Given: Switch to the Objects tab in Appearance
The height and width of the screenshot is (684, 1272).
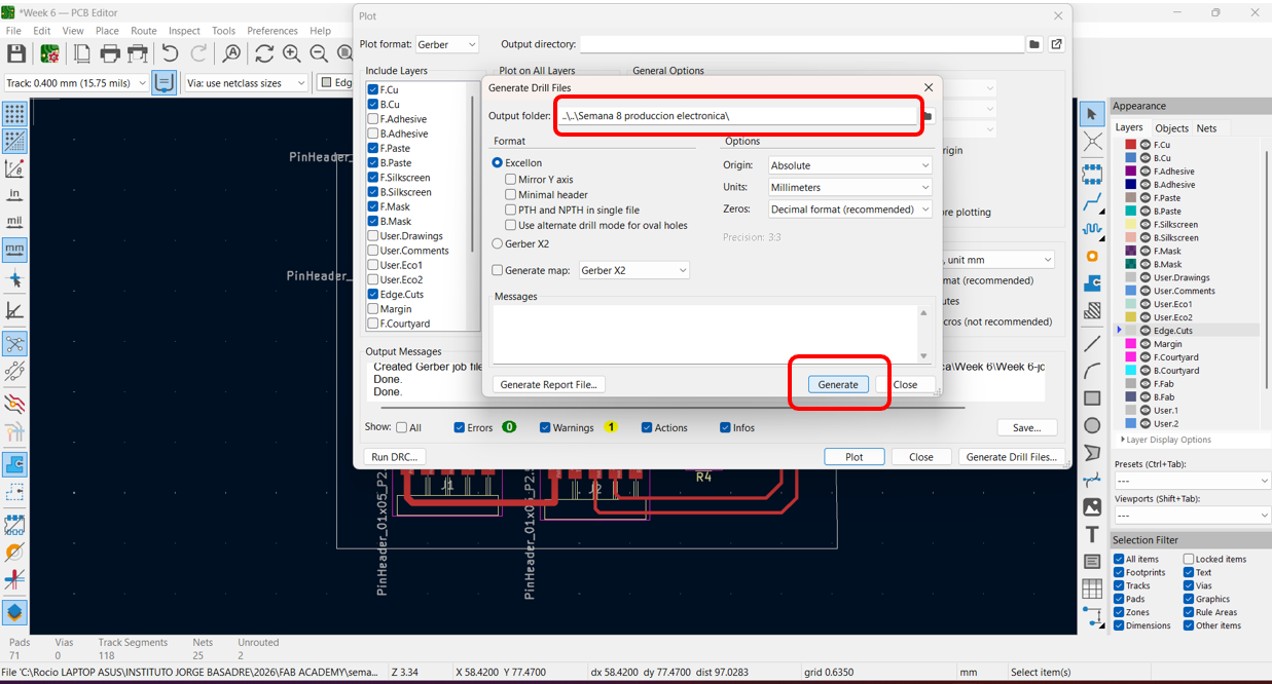Looking at the screenshot, I should [1171, 128].
